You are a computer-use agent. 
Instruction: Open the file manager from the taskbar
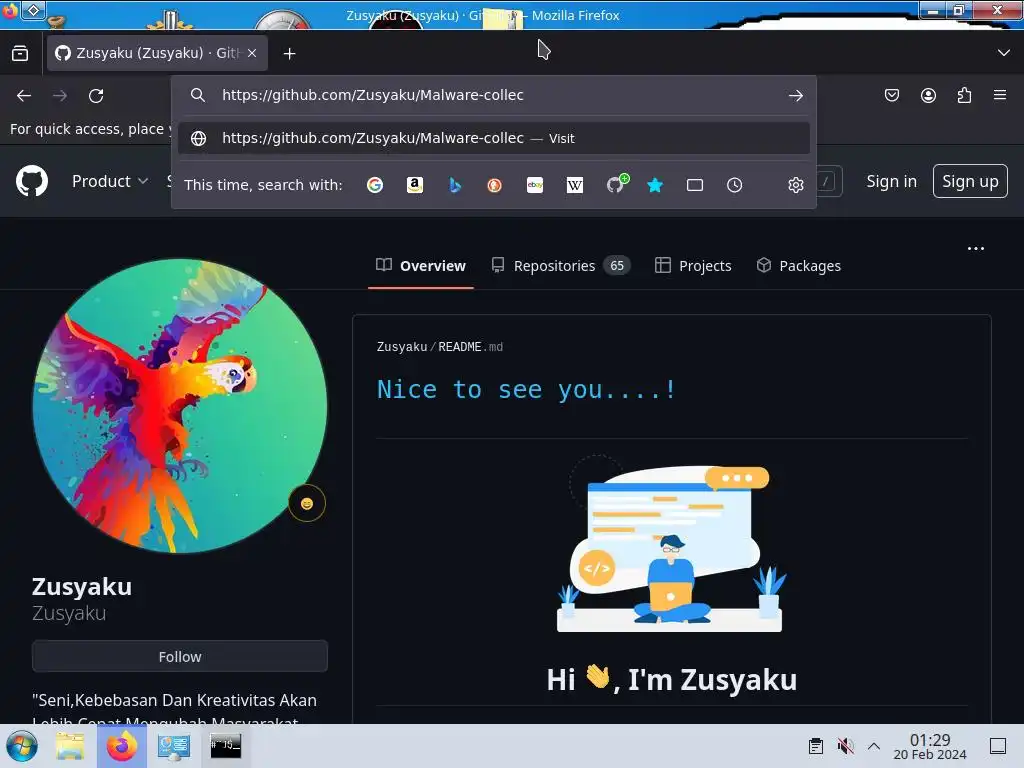point(70,746)
